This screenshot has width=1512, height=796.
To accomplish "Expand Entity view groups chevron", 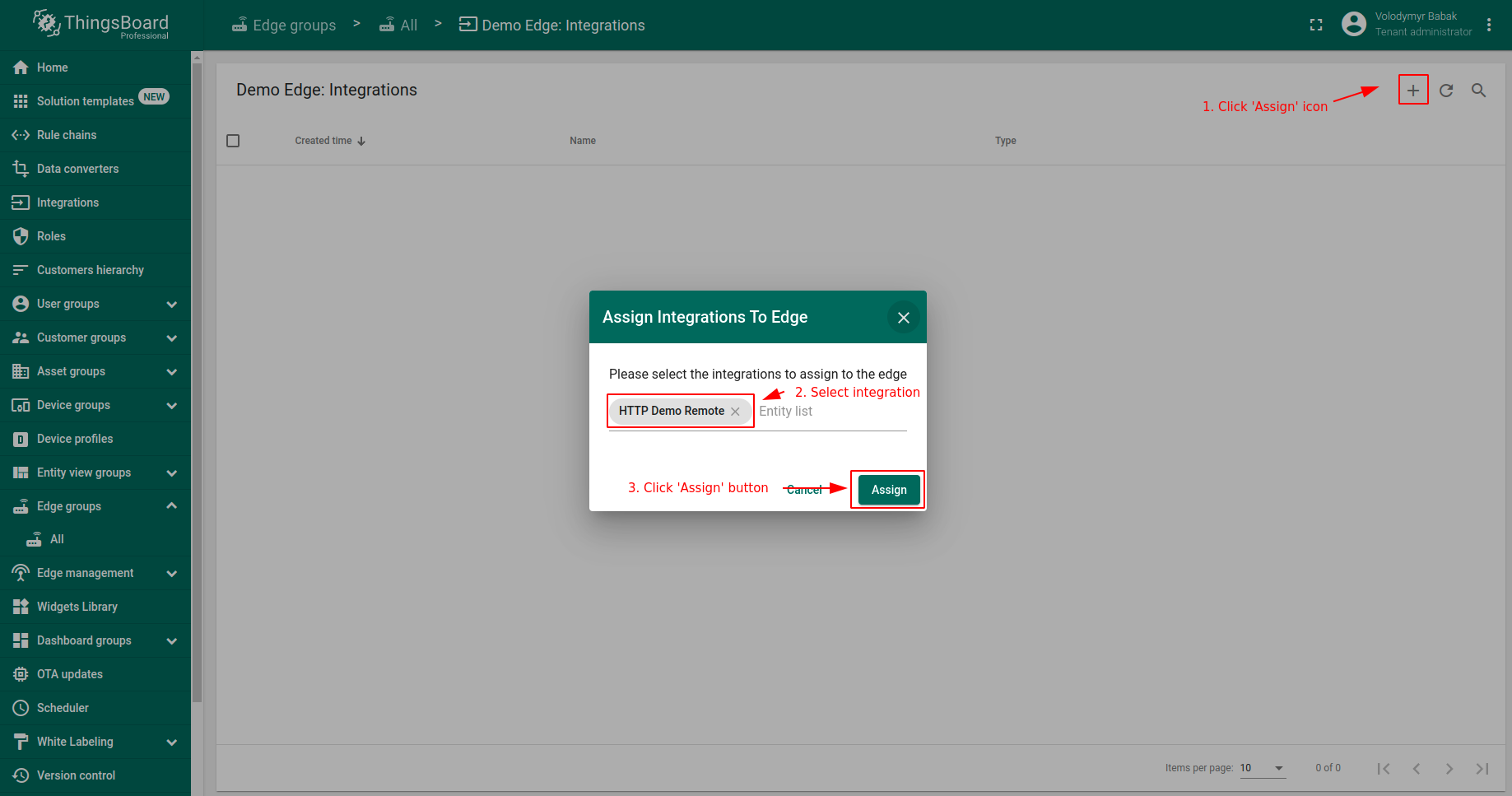I will click(171, 473).
